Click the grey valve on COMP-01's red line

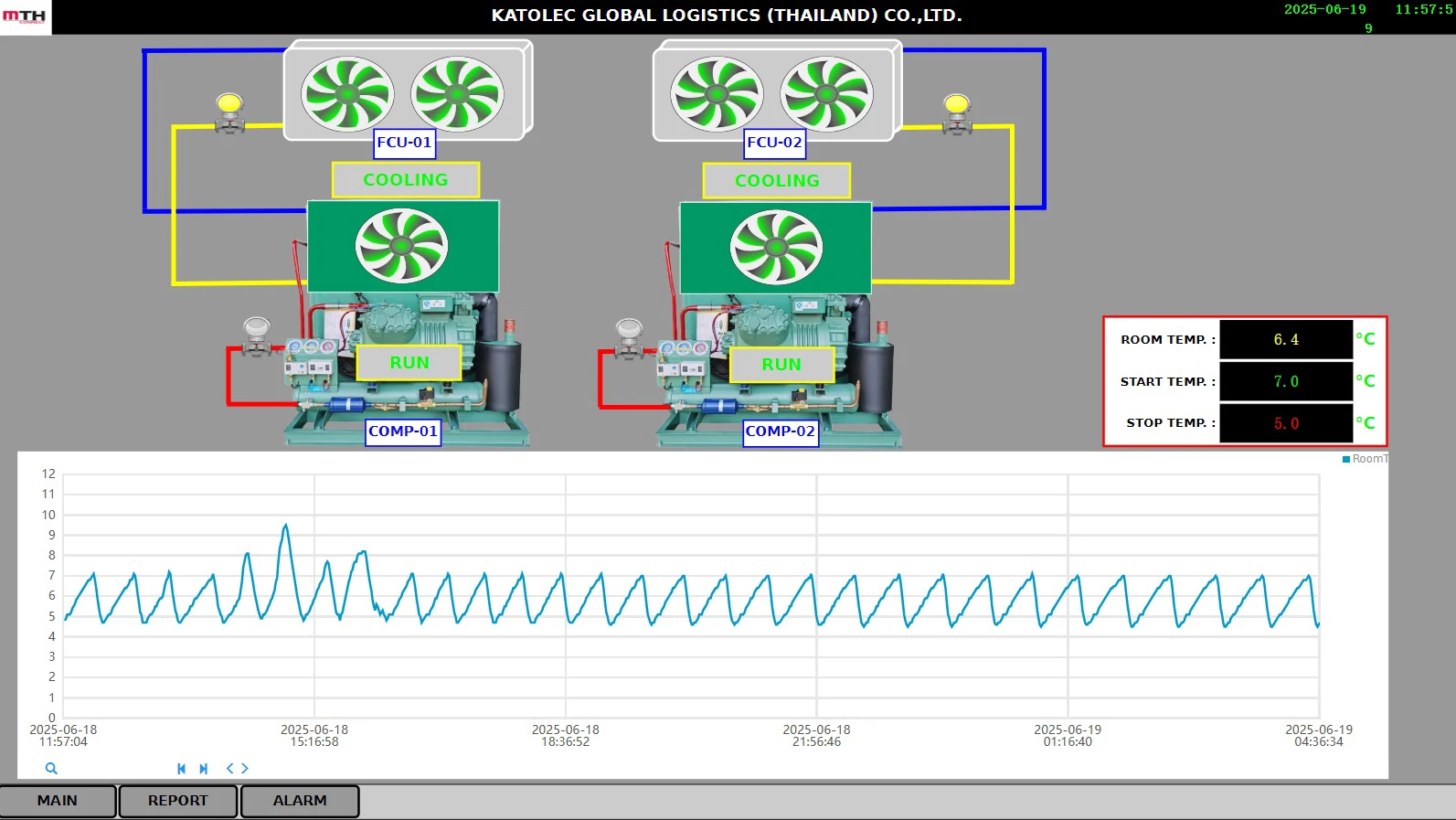coord(257,336)
